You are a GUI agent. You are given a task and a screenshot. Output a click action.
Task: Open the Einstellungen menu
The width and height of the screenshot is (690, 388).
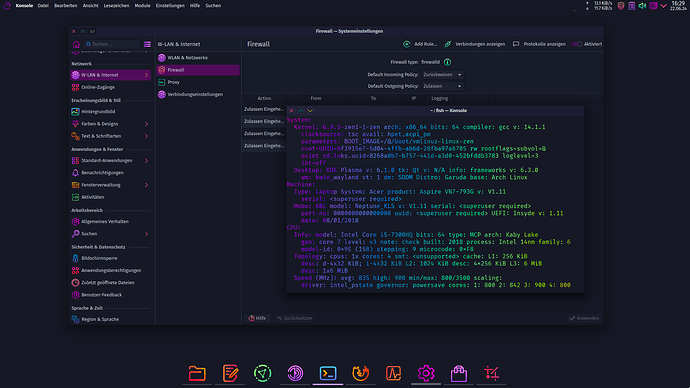(x=170, y=6)
